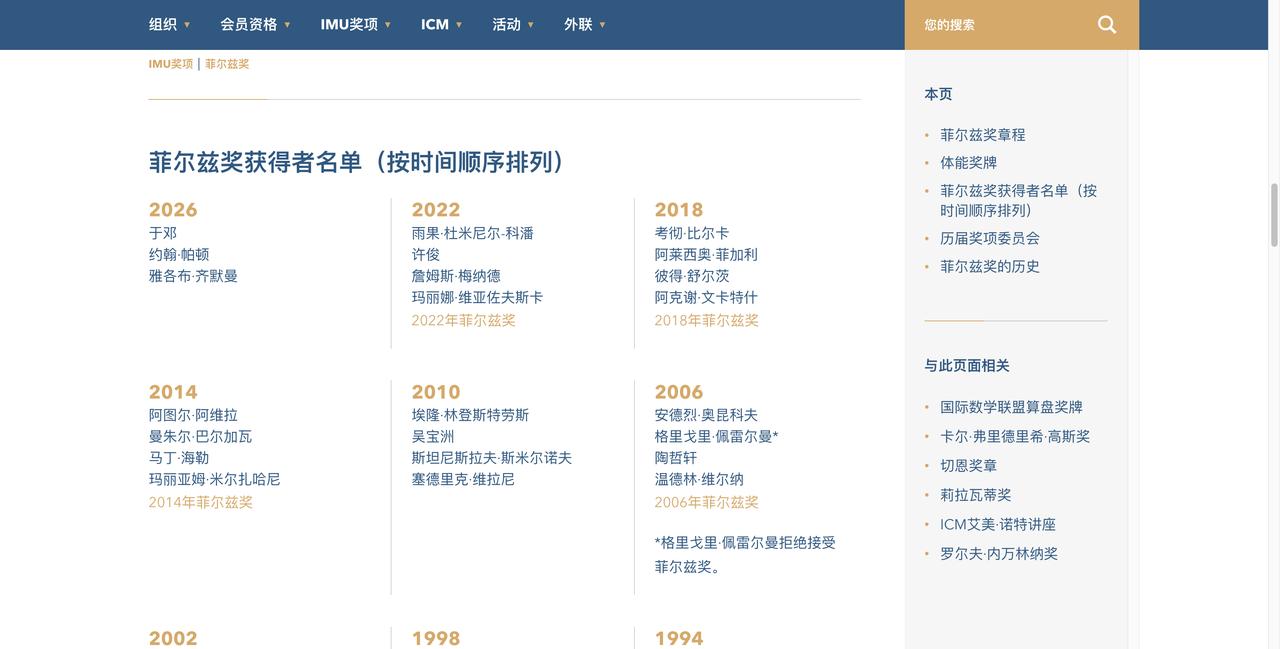Click the 2022 year heading
Screen dimensions: 1280x649
(x=436, y=210)
